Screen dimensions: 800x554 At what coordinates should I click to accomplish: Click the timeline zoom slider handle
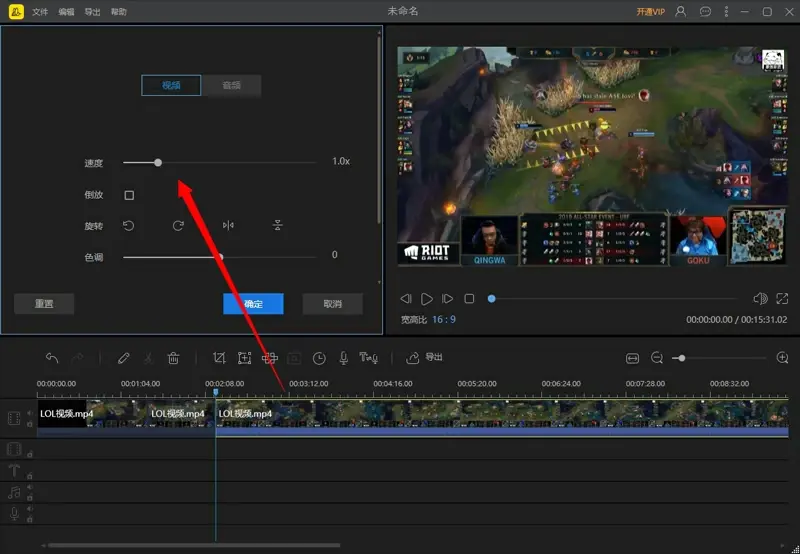(682, 358)
